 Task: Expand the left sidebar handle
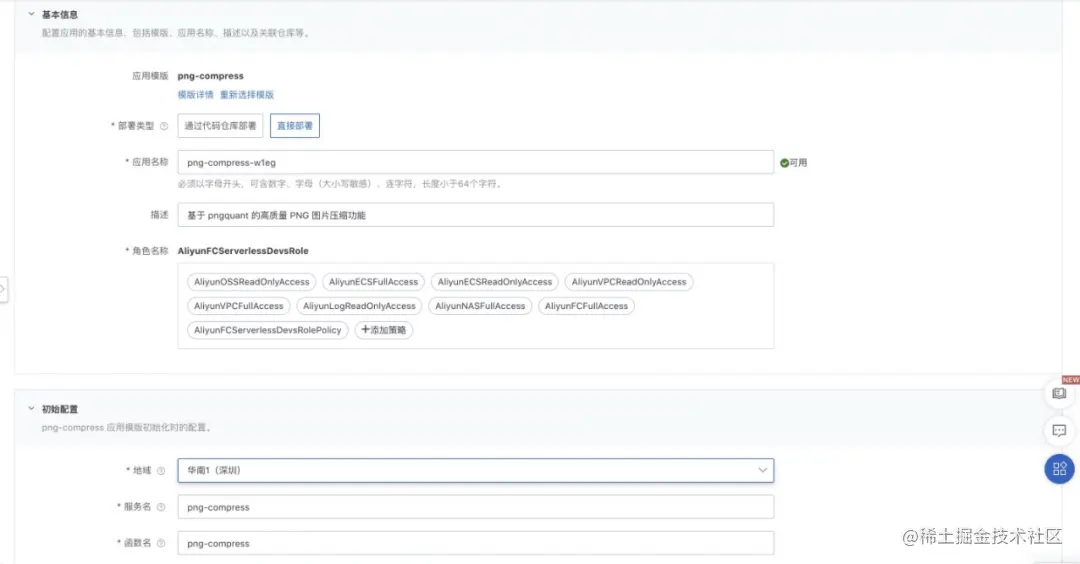3,289
